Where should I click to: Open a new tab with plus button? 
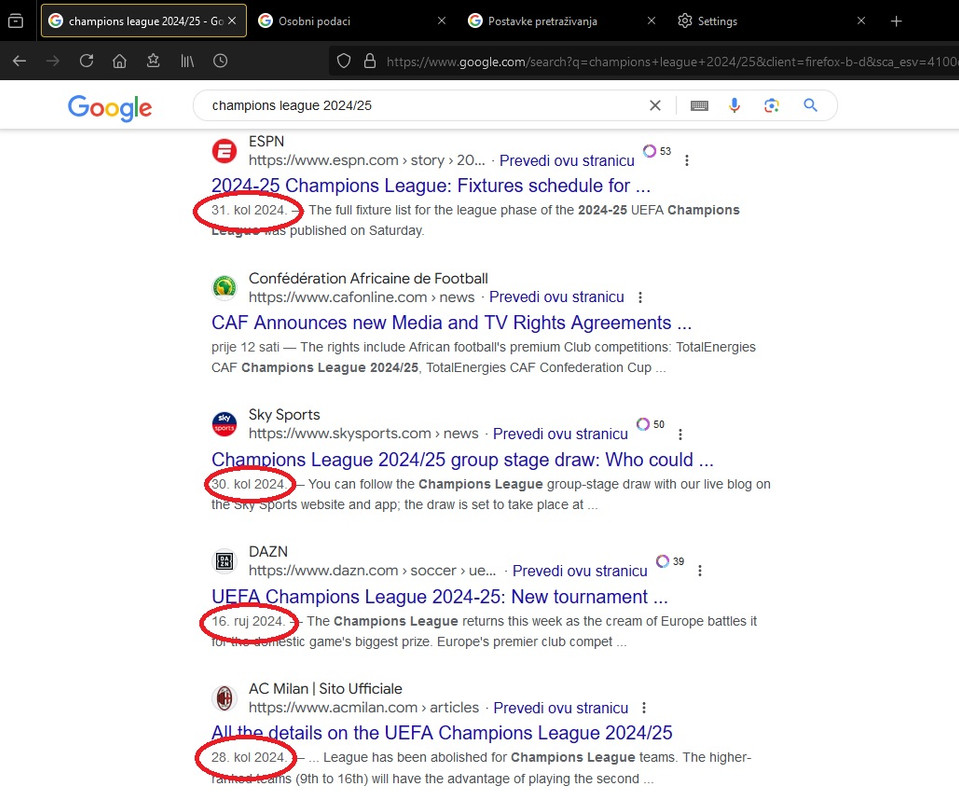point(896,21)
